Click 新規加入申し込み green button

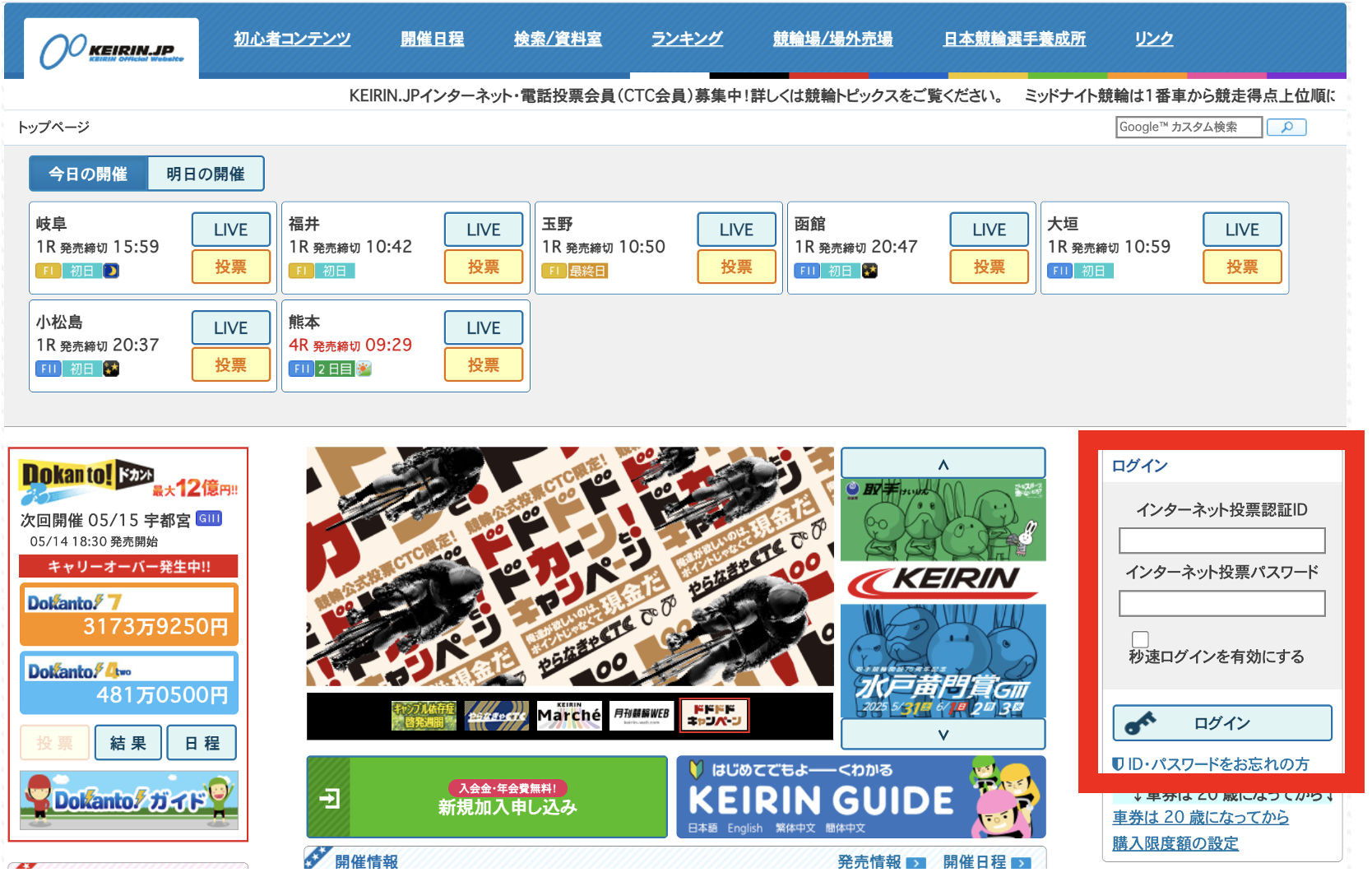pyautogui.click(x=487, y=797)
